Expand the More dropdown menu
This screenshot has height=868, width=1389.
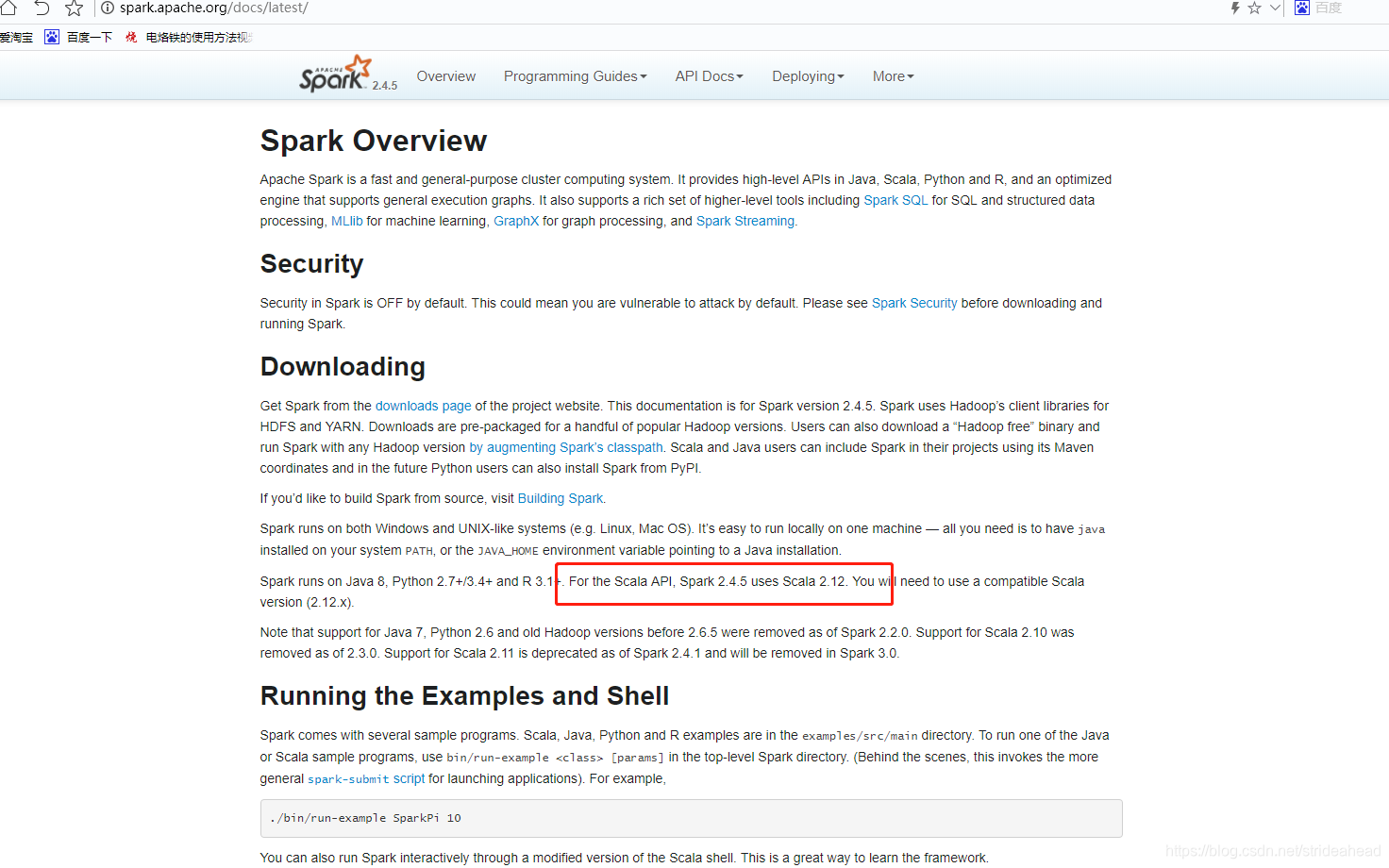(x=894, y=76)
